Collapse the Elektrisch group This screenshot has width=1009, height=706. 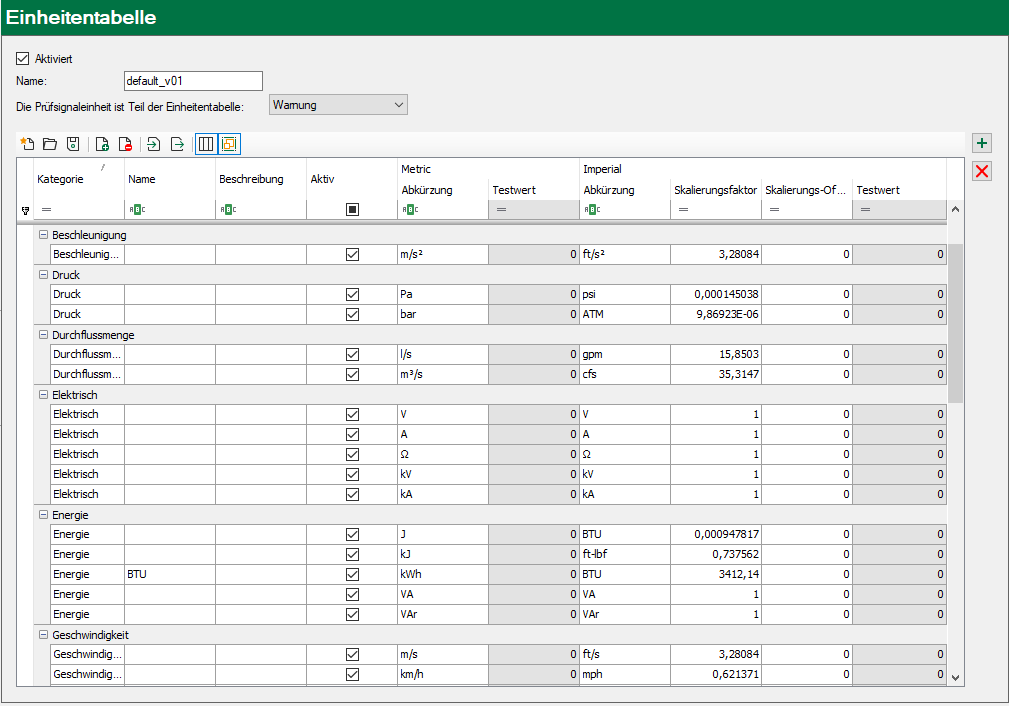[x=43, y=395]
